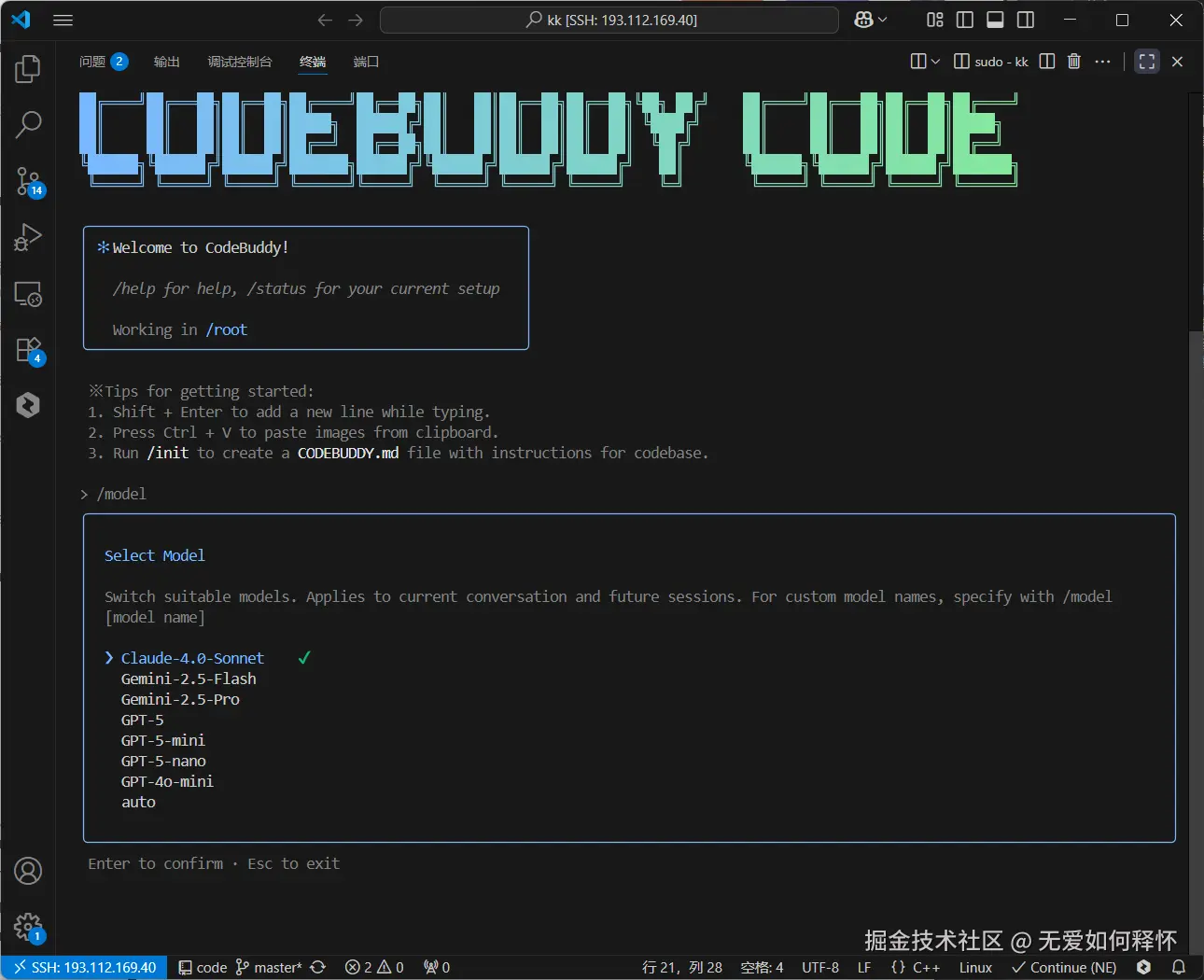Image resolution: width=1204 pixels, height=980 pixels.
Task: Switch to the 终端 terminal tab
Action: (313, 62)
